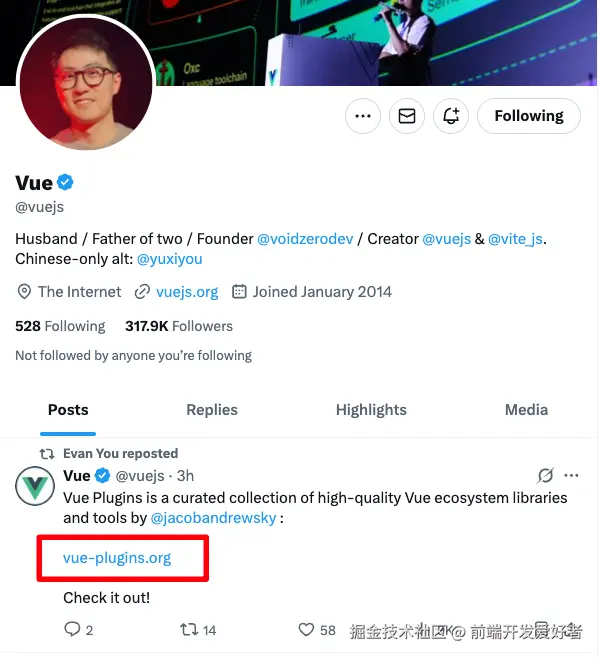Open the post's three-dot more menu
Screen dimensions: 600x658
(571, 475)
